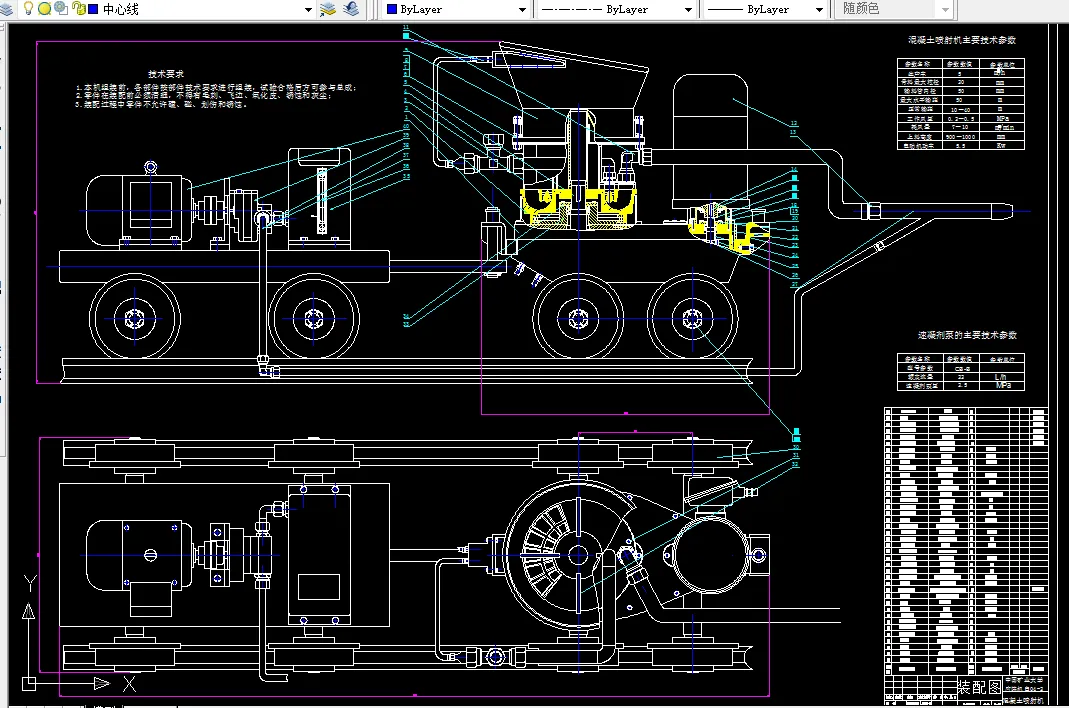Click the 技术要求 heading text in drawing

(x=166, y=74)
